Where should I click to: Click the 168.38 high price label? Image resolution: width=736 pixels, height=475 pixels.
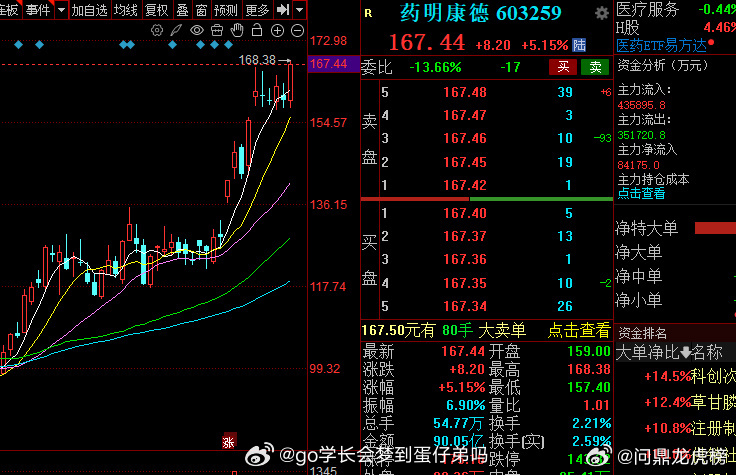[x=257, y=60]
